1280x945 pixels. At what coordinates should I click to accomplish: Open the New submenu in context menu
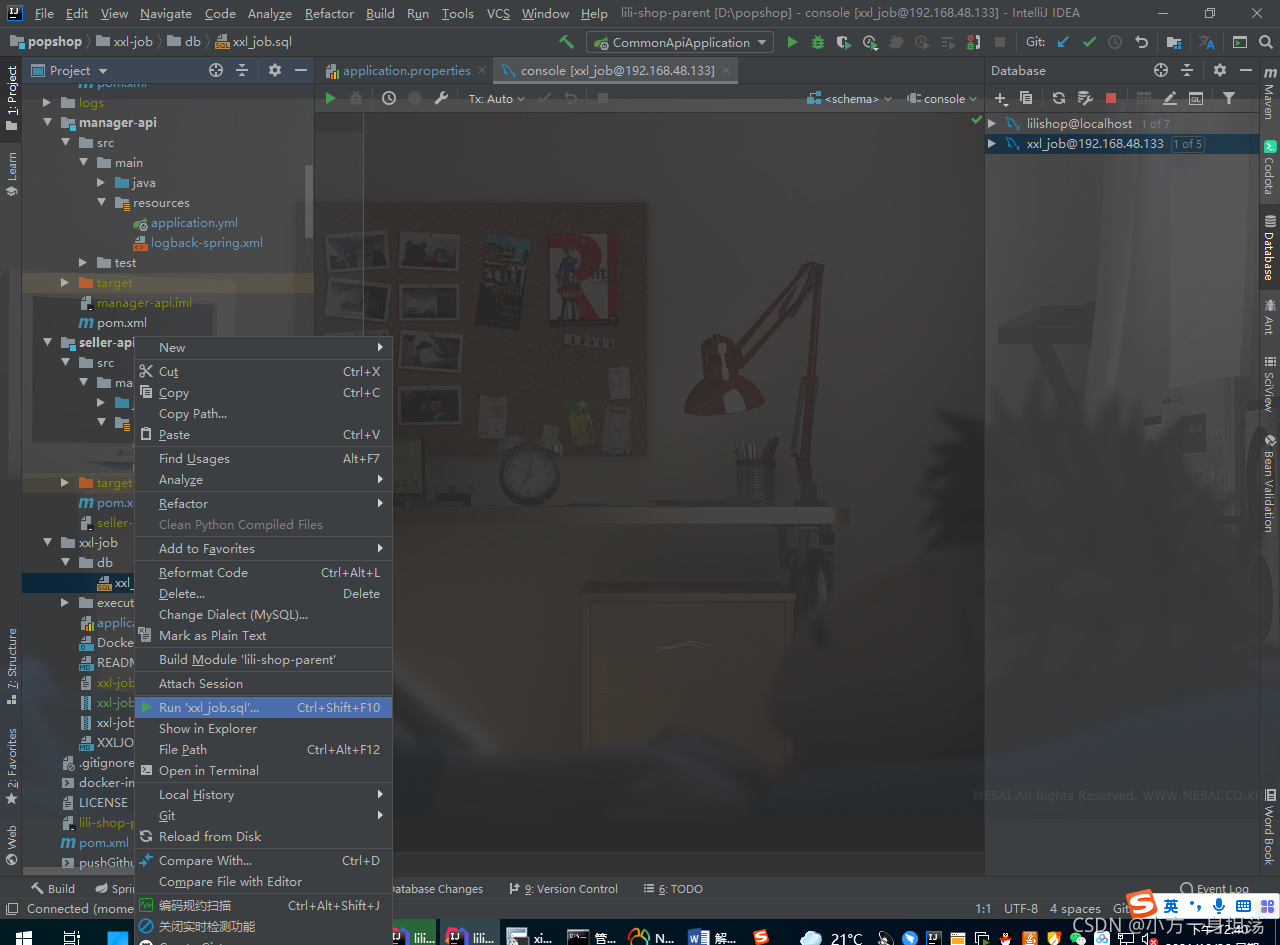263,347
